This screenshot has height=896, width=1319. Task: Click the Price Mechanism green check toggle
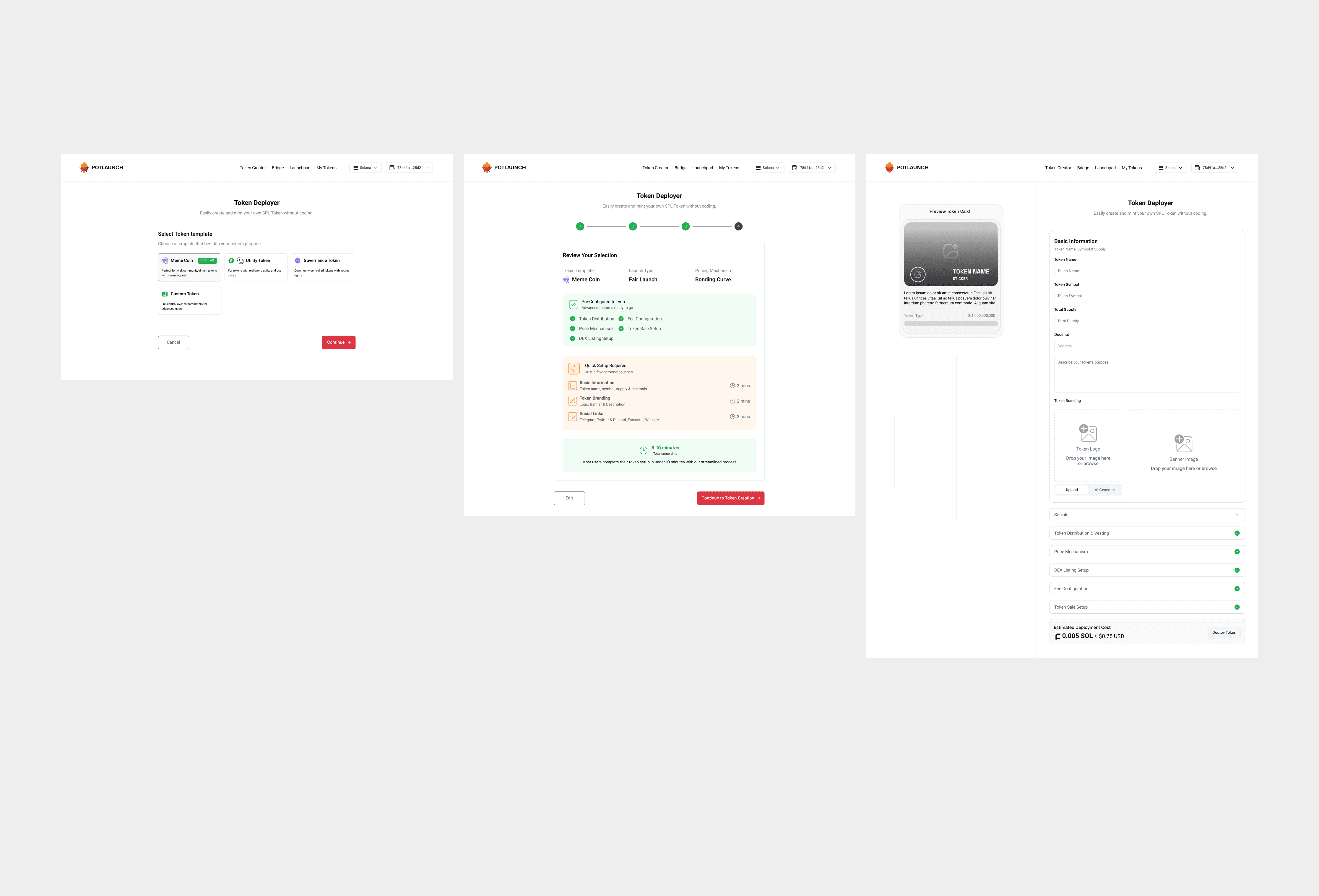coord(1237,551)
